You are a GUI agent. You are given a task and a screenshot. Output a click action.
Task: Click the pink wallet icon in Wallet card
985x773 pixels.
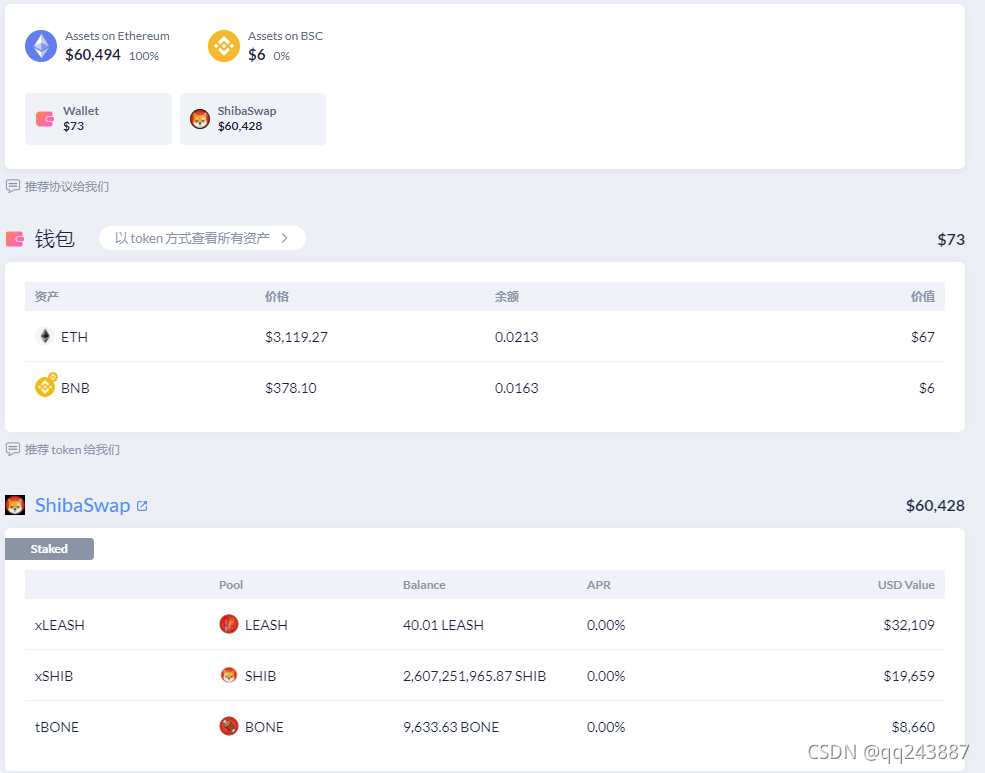[x=45, y=119]
